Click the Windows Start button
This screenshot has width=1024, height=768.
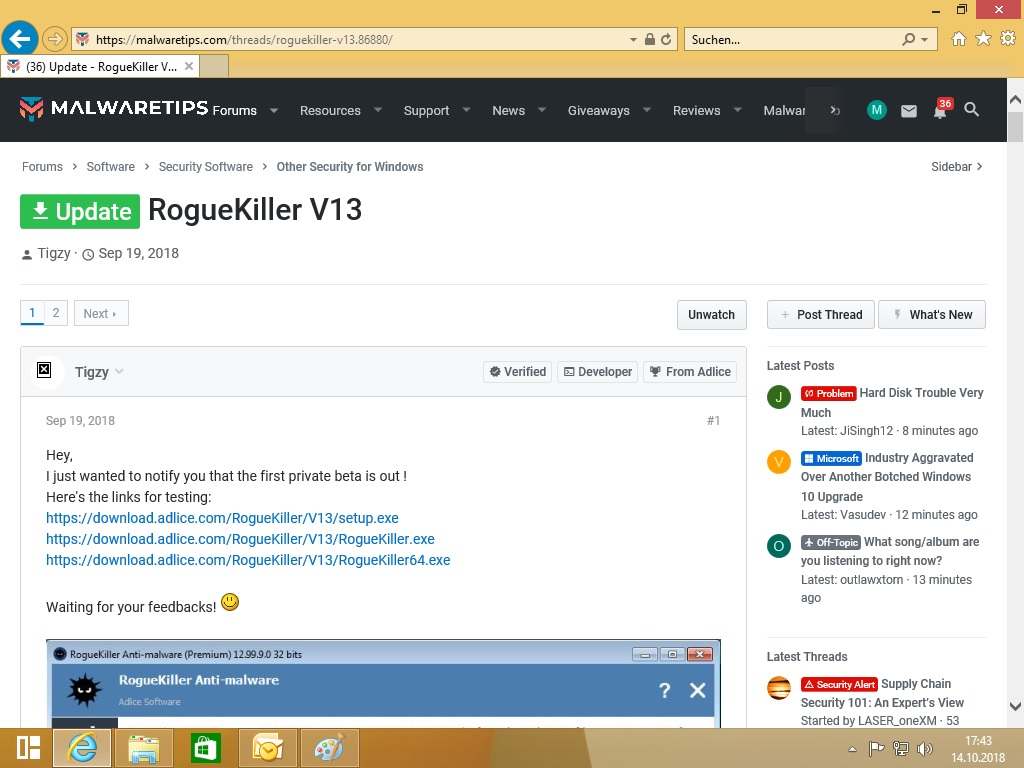coord(27,748)
